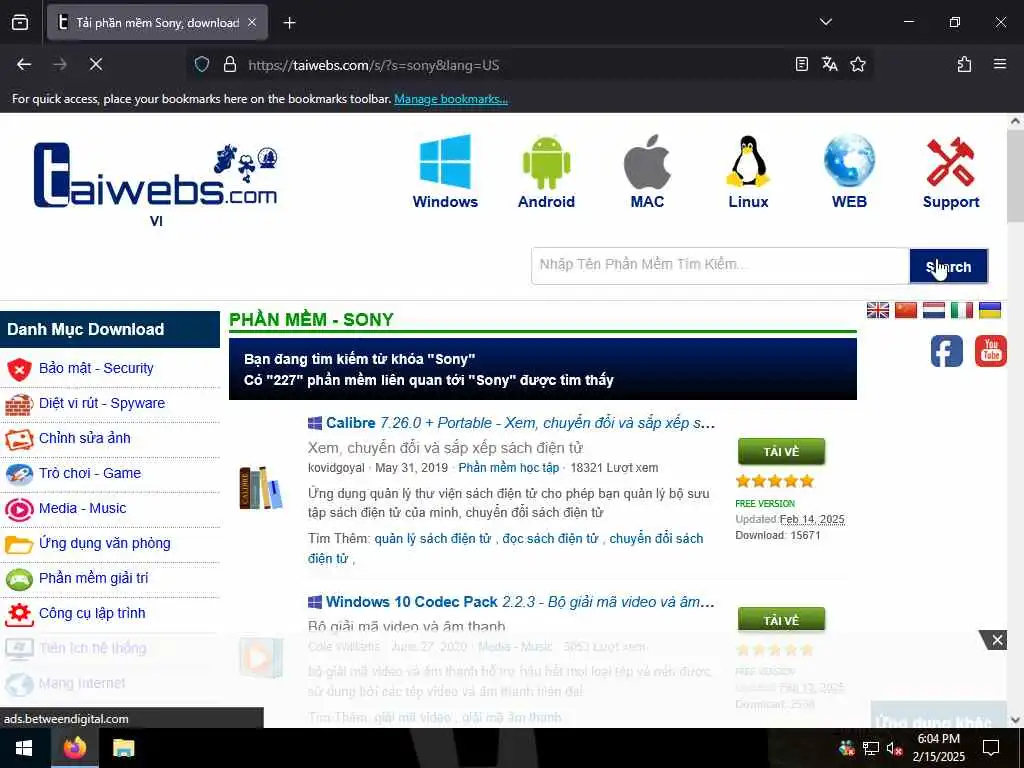Open Media - Music category

click(82, 508)
